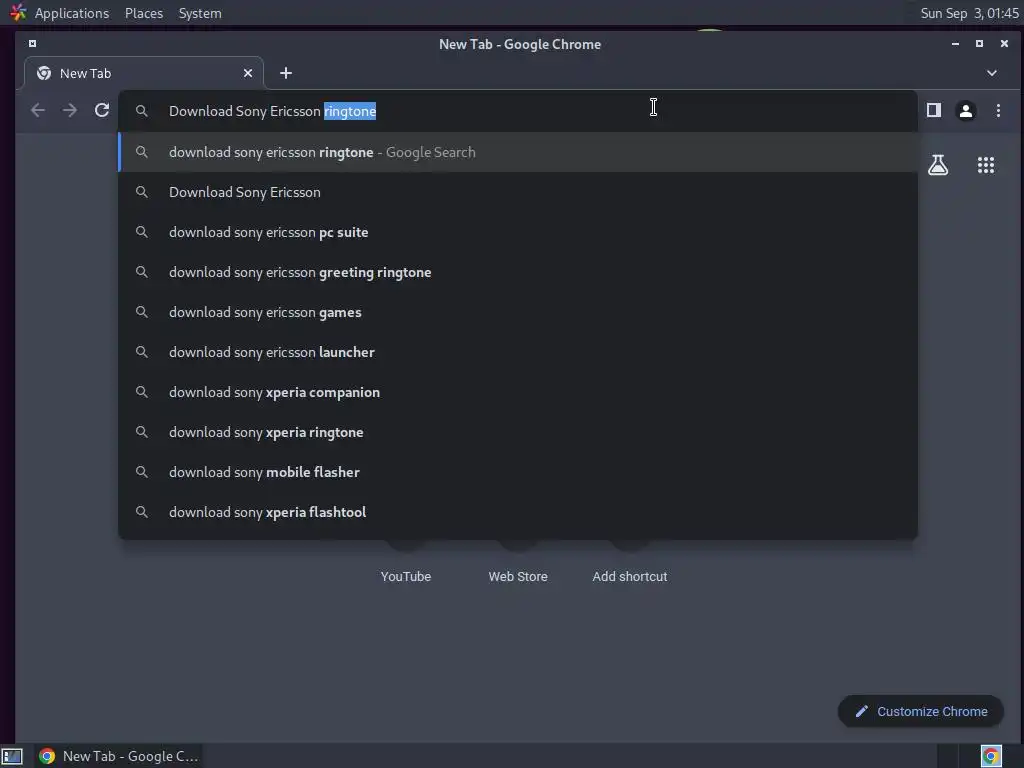Screen dimensions: 1024x768
Task: Select 'download sony ericsson greeting ringtone' suggestion
Action: [x=517, y=272]
